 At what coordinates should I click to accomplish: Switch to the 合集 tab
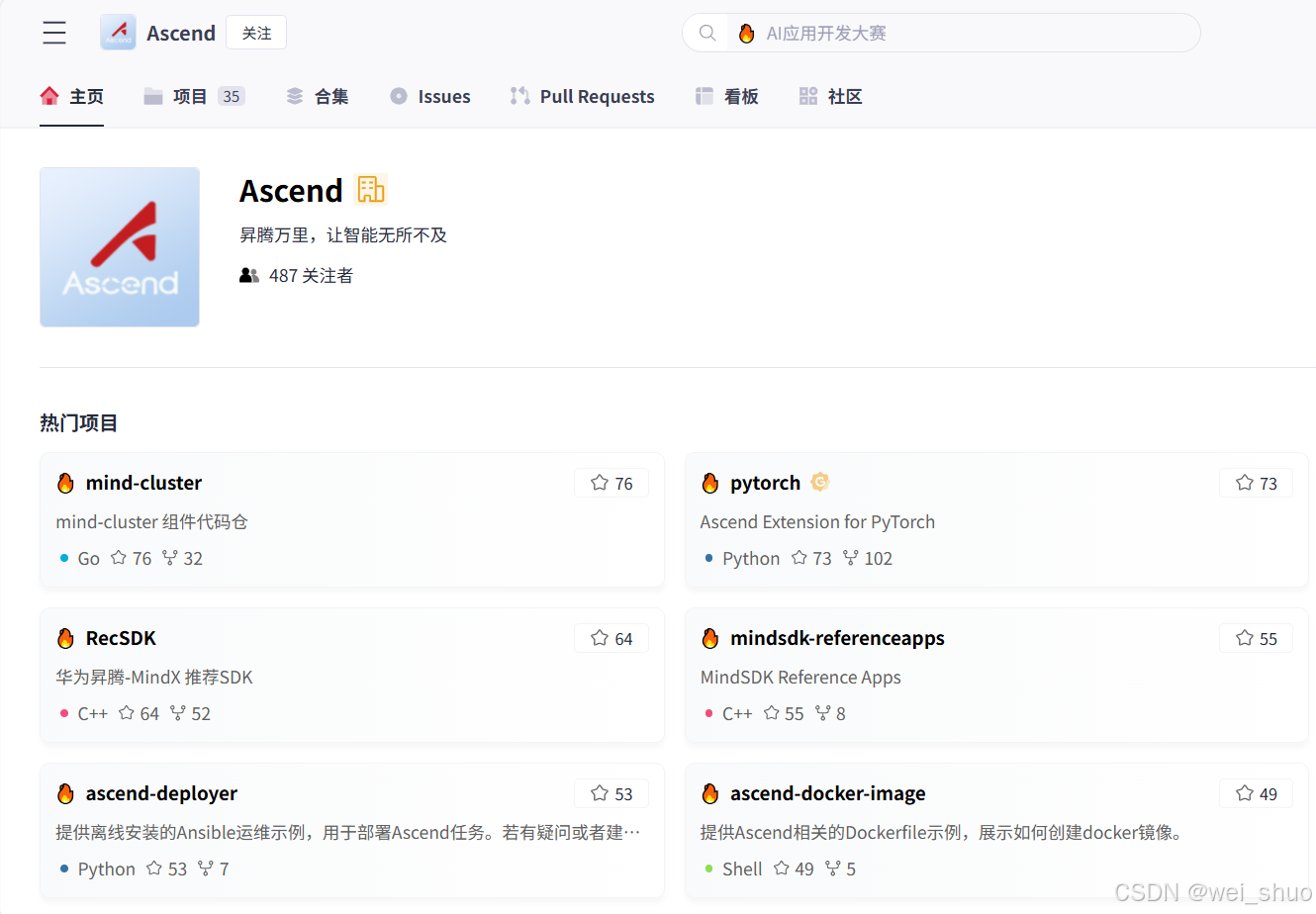(318, 96)
